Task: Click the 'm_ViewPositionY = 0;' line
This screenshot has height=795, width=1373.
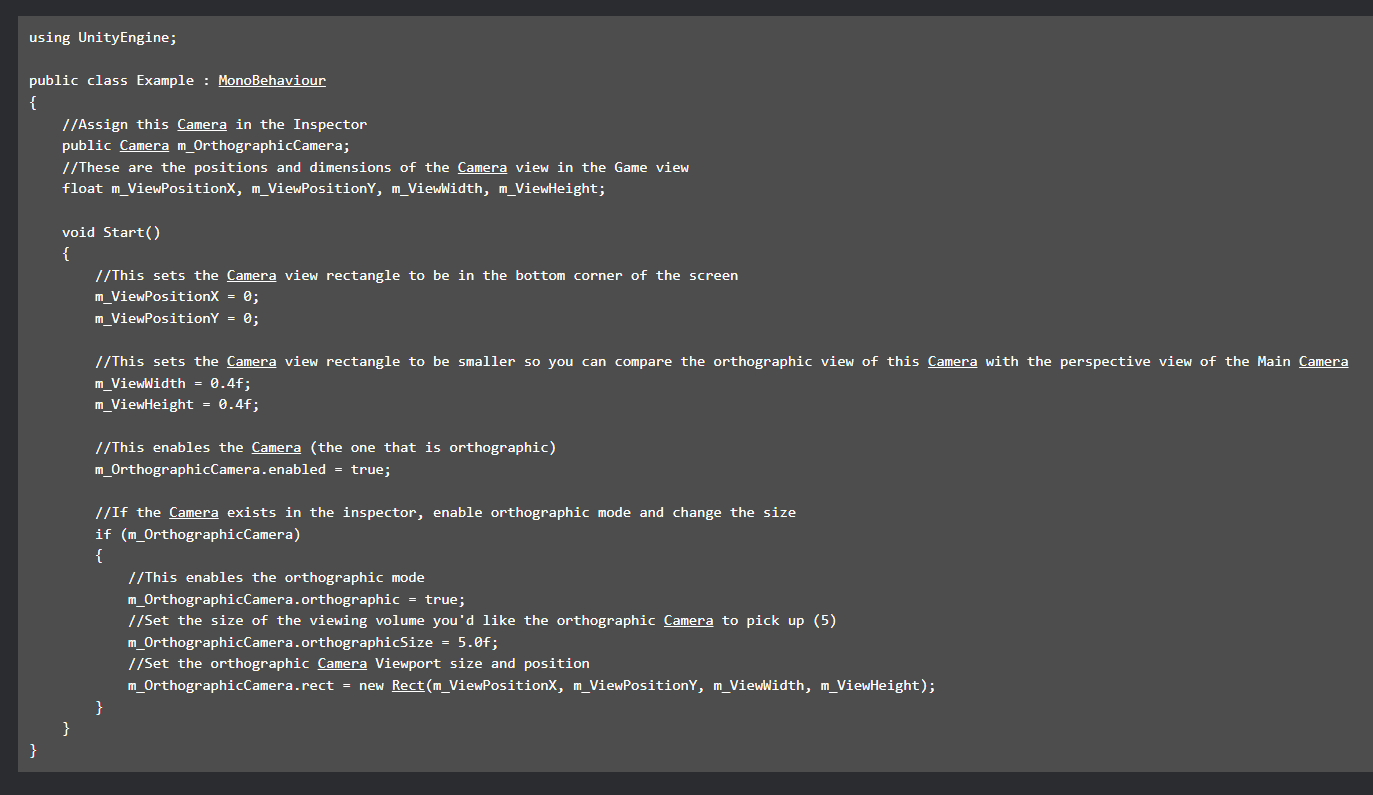Action: point(177,318)
